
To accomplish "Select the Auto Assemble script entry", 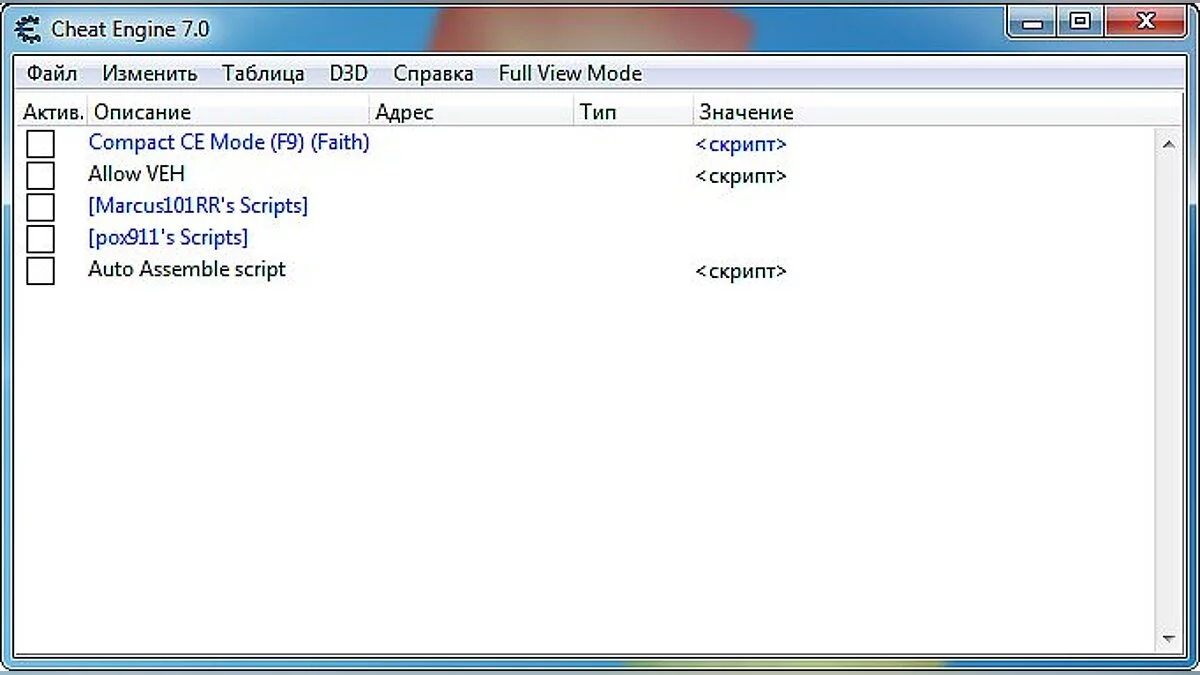I will [187, 269].
